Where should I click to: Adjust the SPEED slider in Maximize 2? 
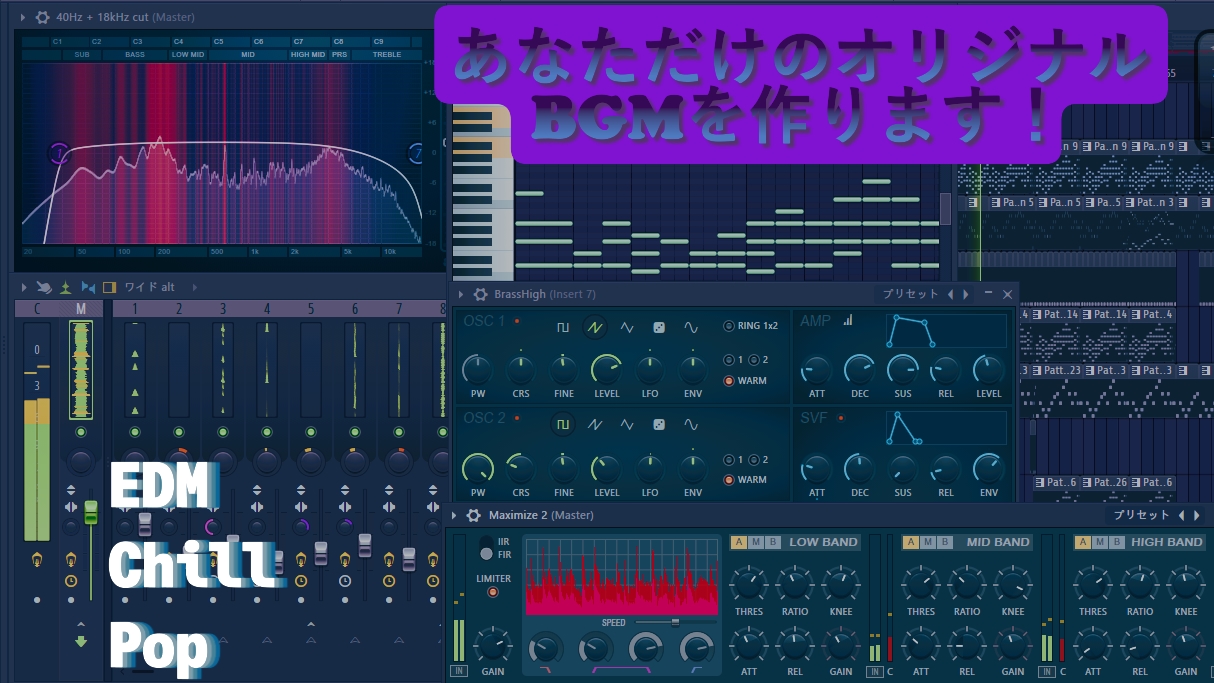[x=675, y=622]
